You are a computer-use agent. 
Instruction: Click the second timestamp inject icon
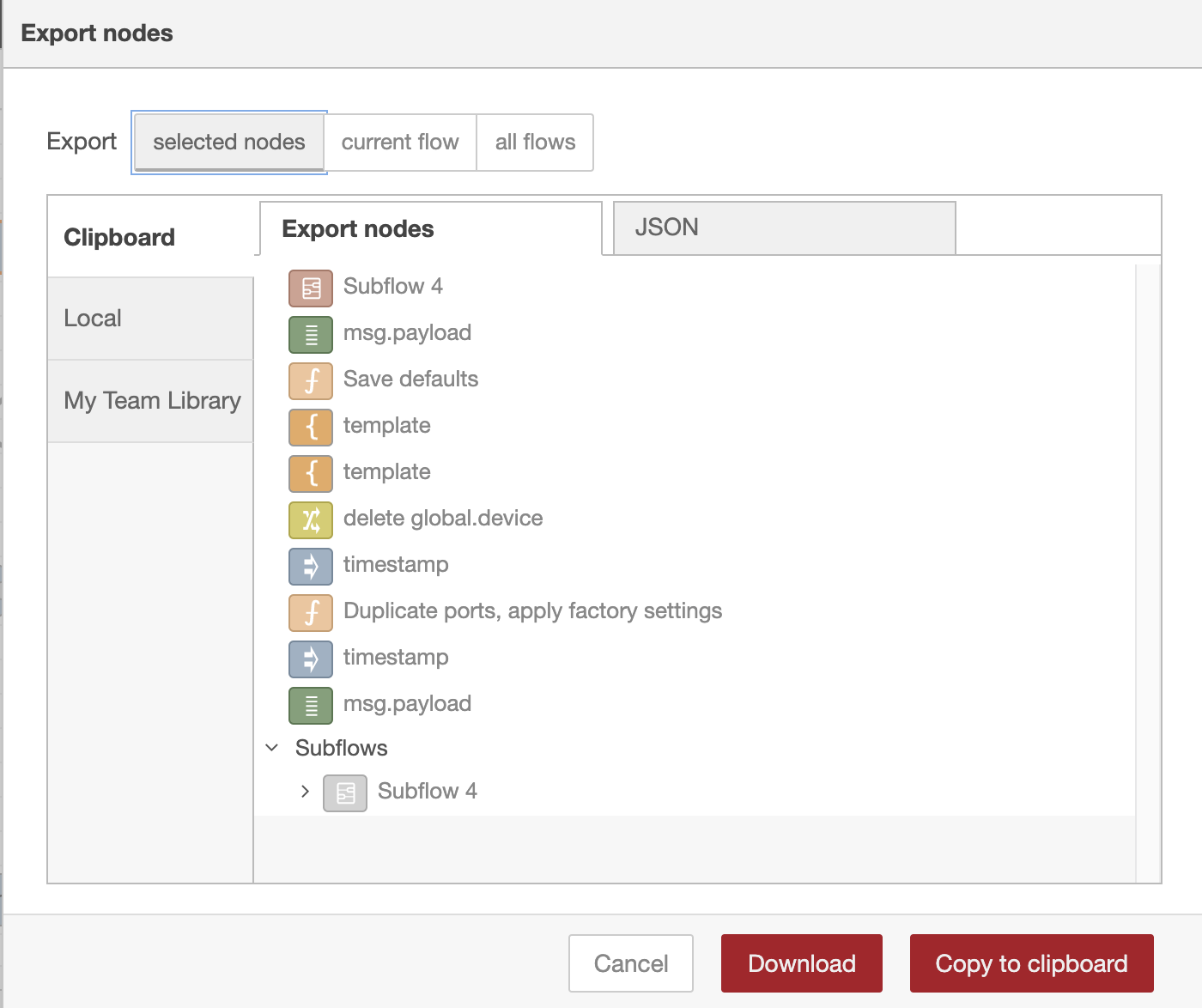[x=311, y=659]
